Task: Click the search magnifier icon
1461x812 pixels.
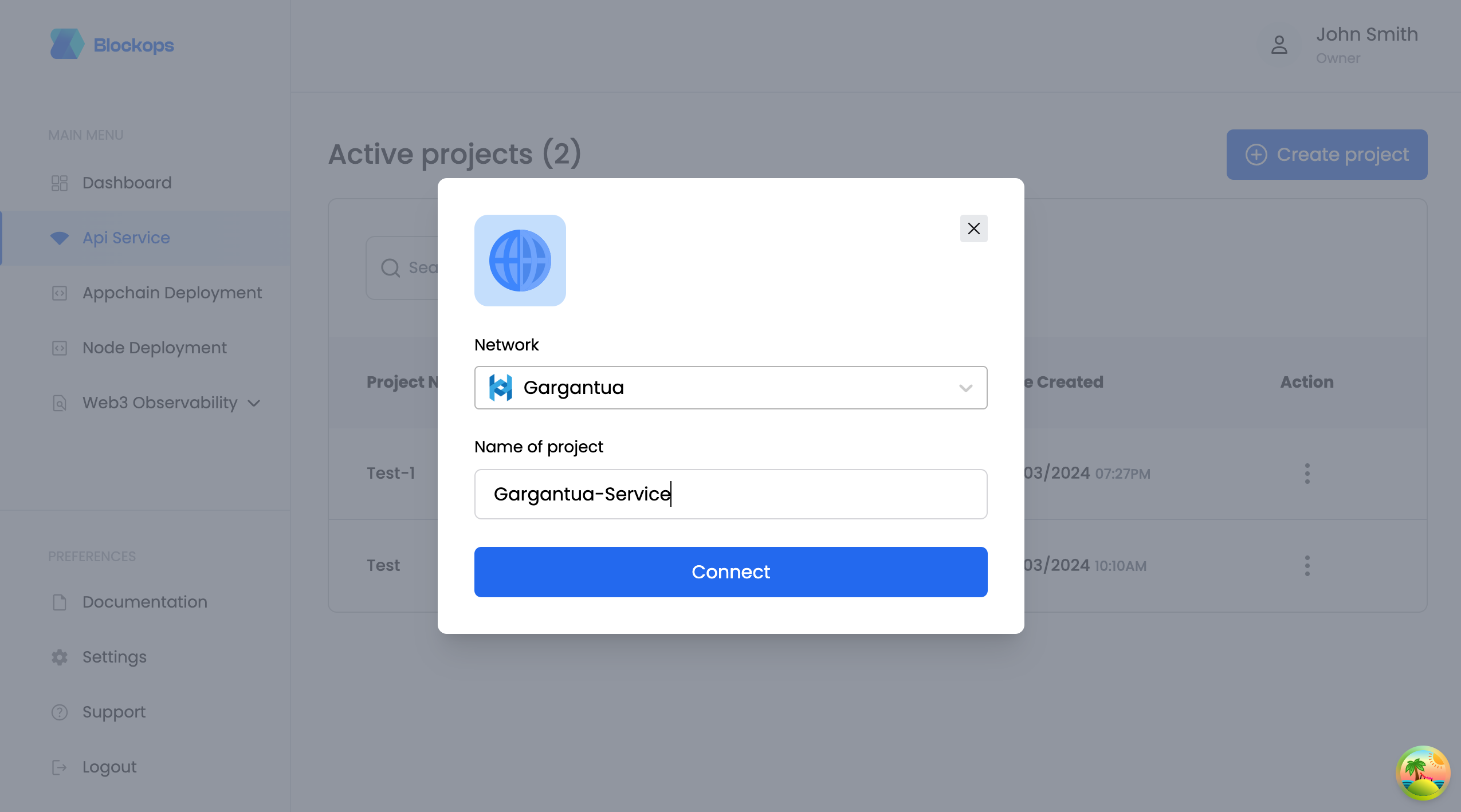Action: [390, 267]
